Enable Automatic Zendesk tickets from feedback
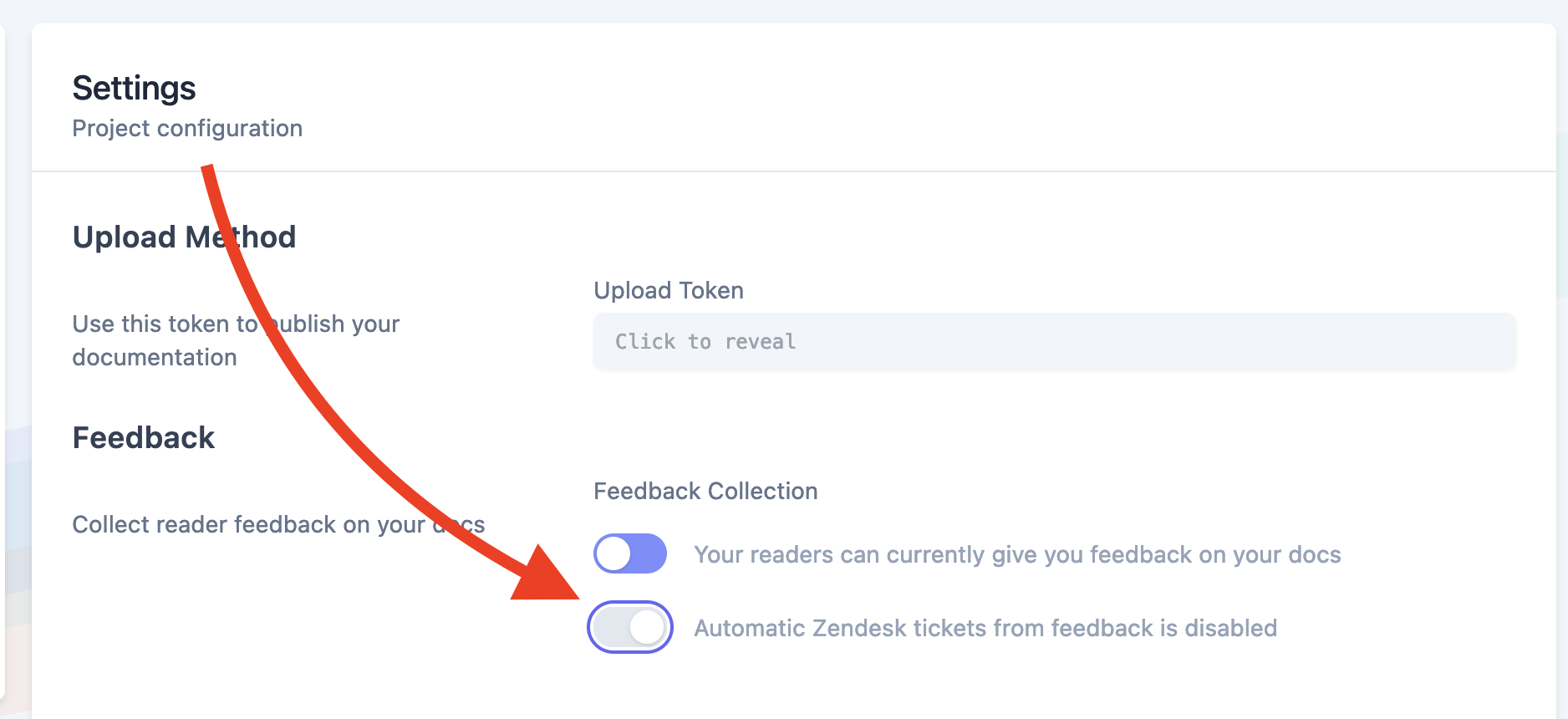 (x=630, y=627)
